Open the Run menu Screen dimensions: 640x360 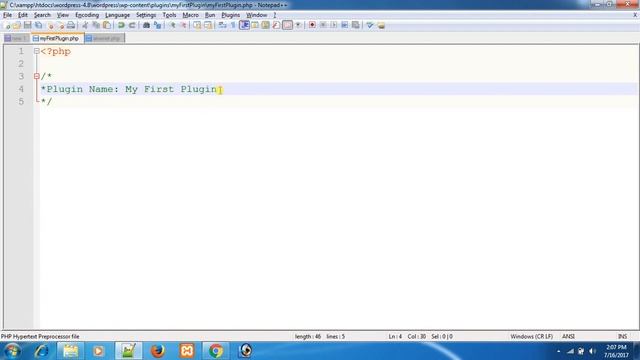(x=210, y=15)
